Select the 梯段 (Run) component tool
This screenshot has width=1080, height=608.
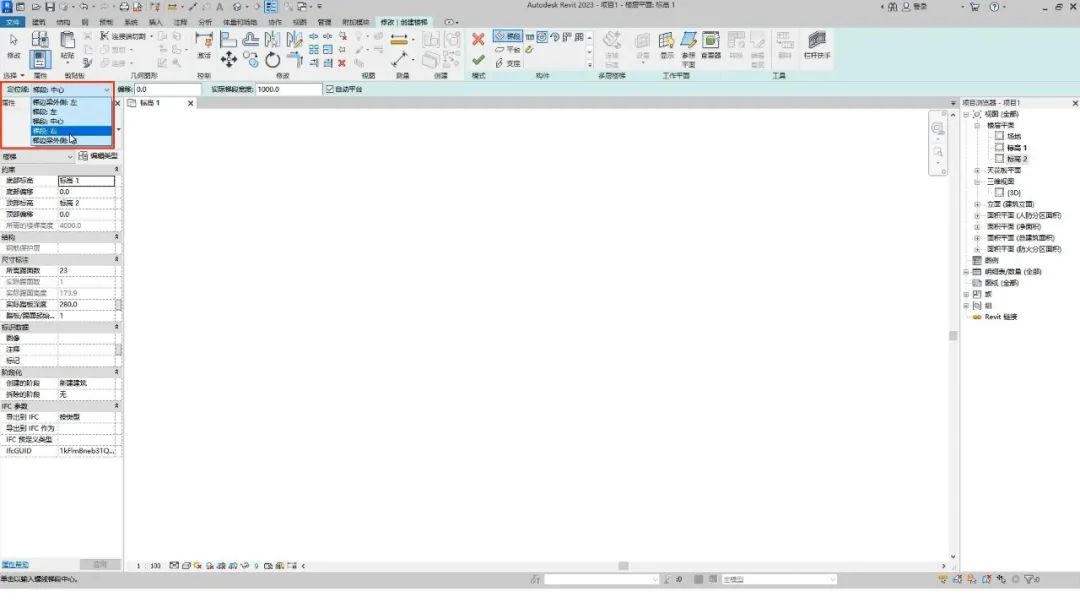click(508, 36)
